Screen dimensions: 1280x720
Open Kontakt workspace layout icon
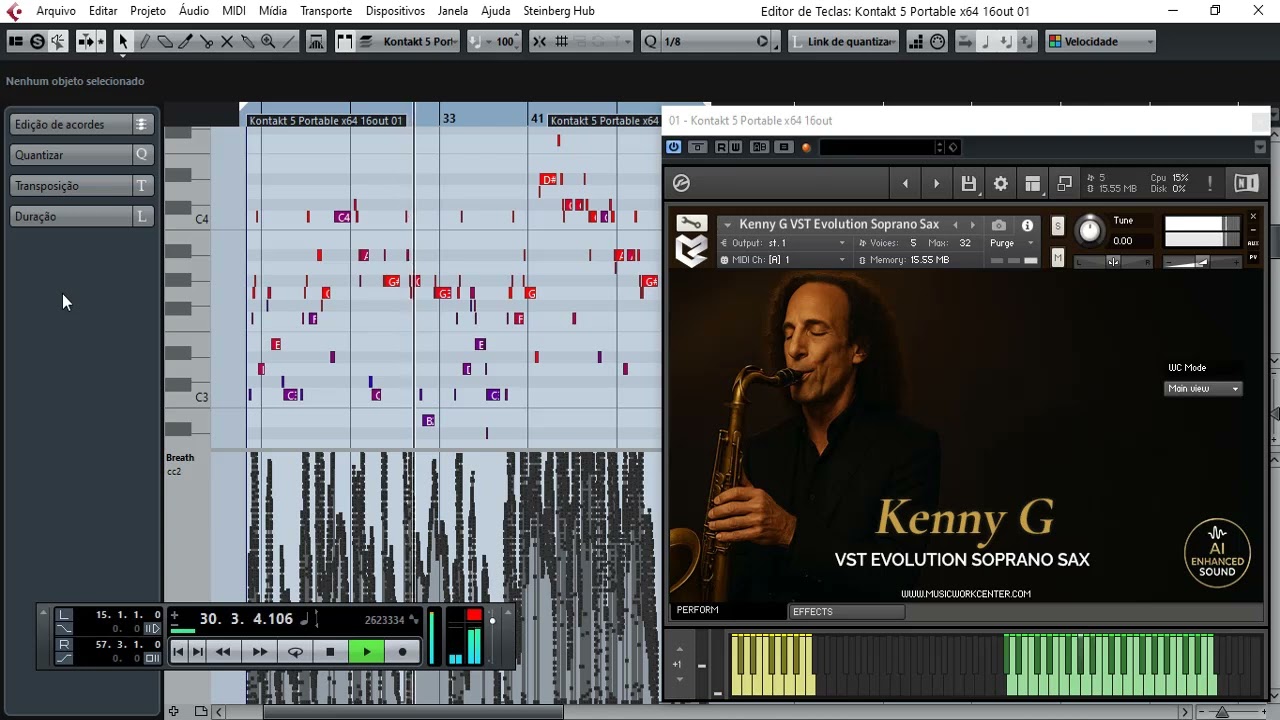pyautogui.click(x=1032, y=183)
